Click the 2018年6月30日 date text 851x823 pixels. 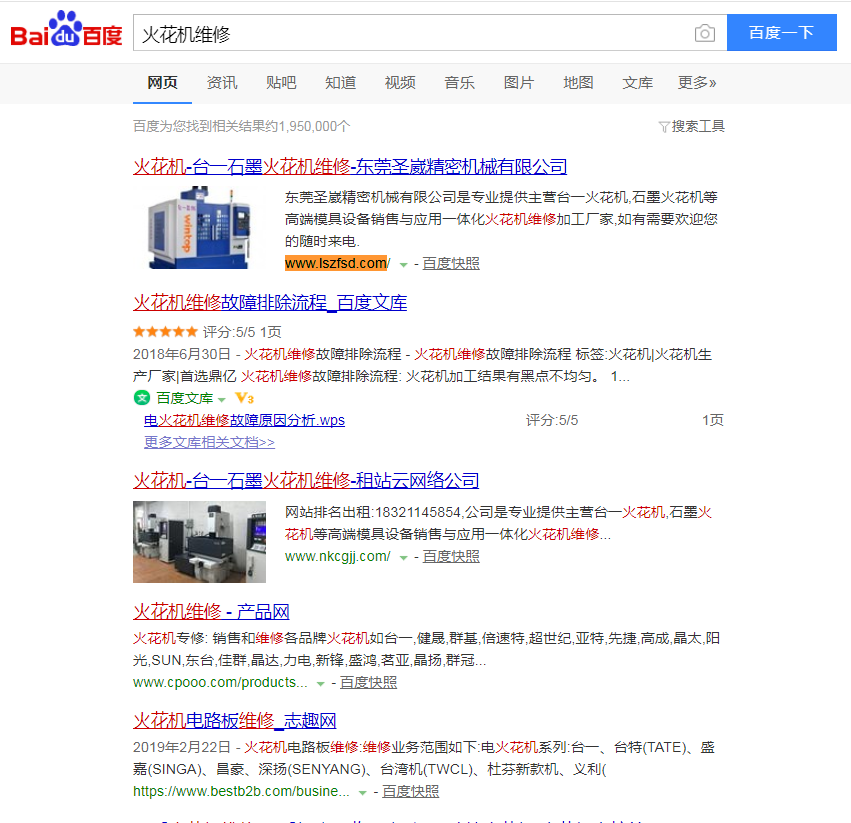tap(182, 354)
